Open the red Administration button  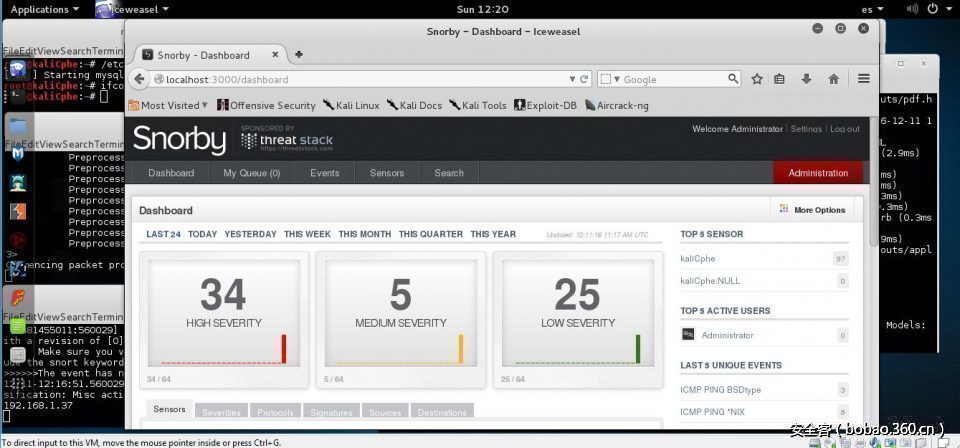[817, 173]
